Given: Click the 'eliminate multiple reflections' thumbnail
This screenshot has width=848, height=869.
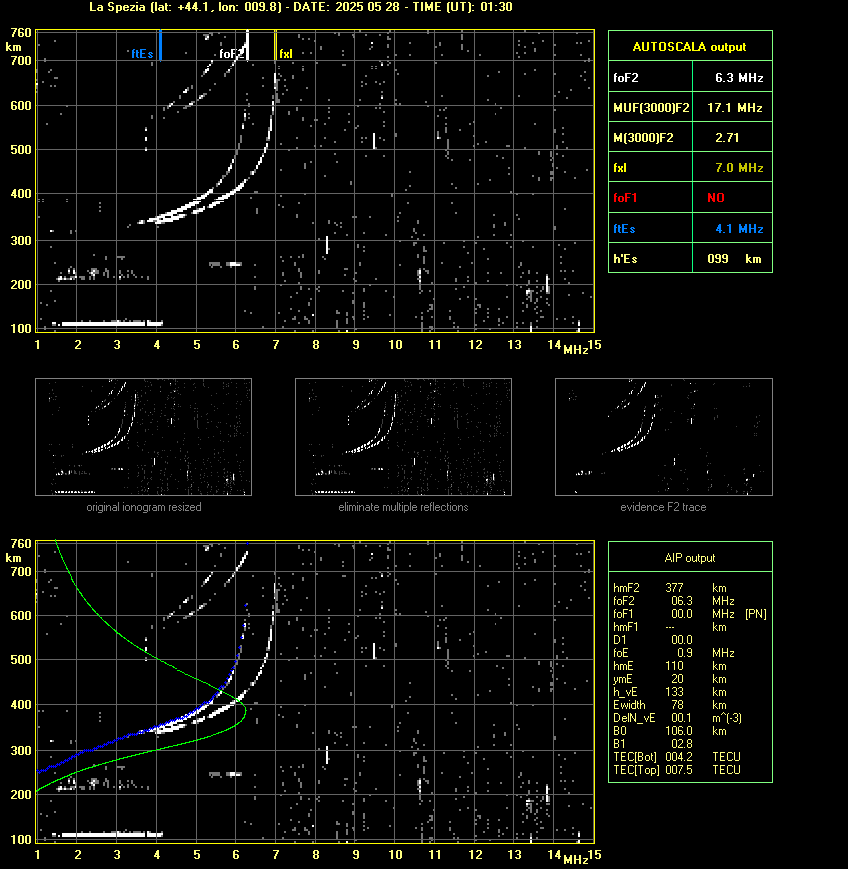Looking at the screenshot, I should tap(403, 437).
